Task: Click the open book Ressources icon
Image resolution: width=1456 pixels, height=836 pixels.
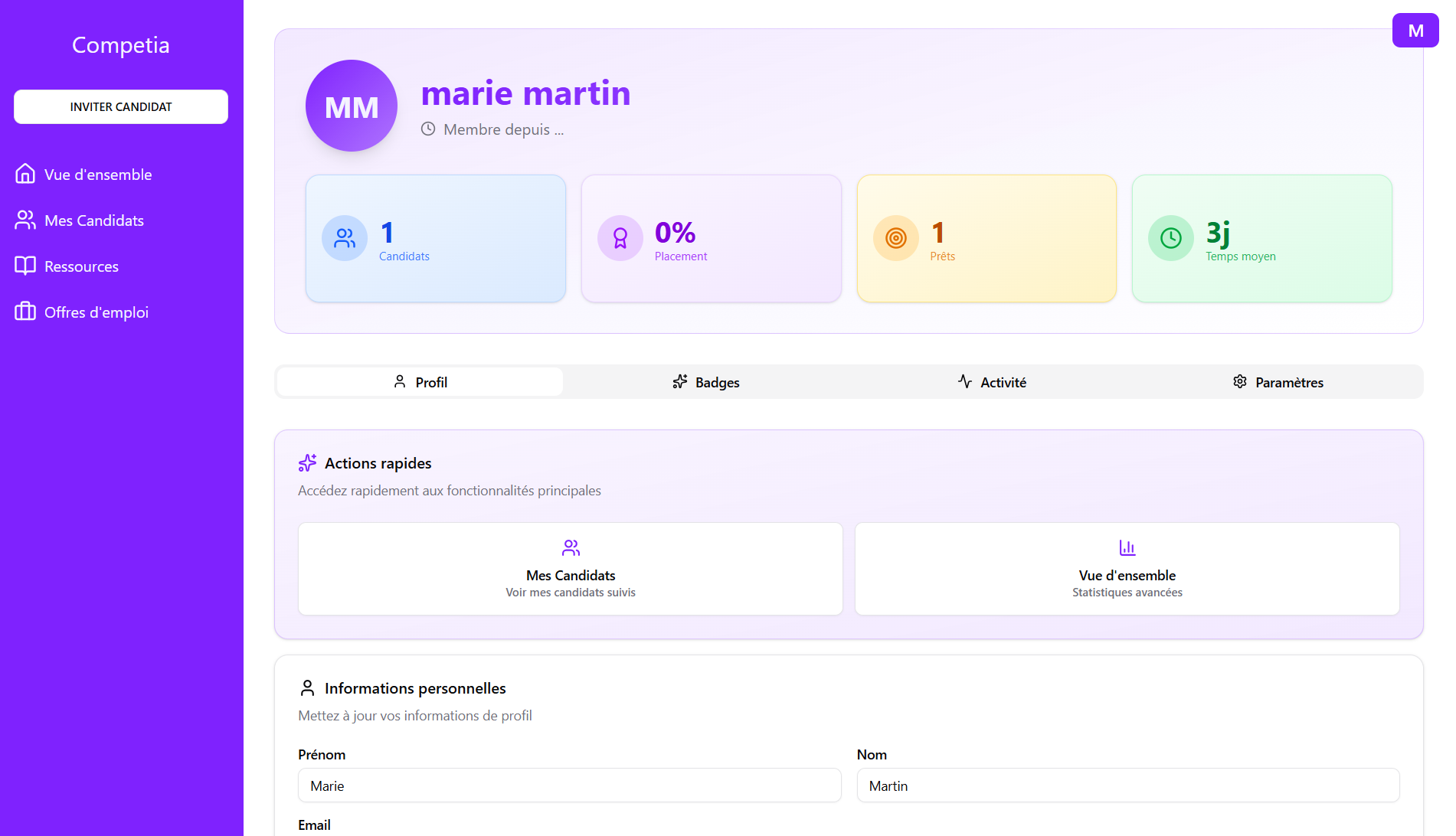Action: coord(25,266)
